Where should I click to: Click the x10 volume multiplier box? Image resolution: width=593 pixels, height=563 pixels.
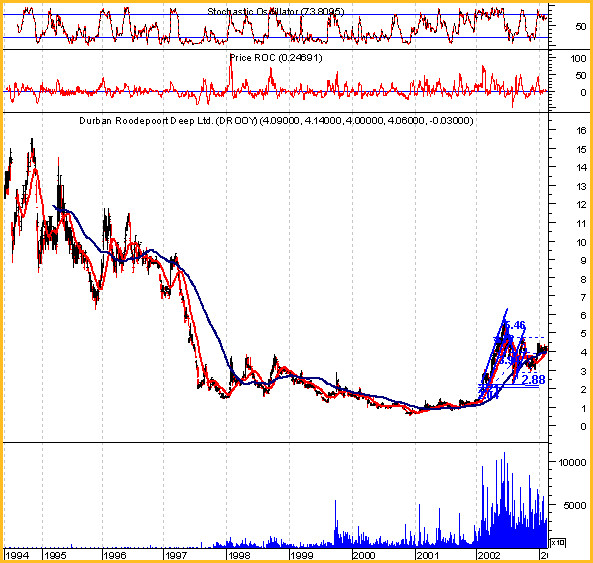(558, 543)
